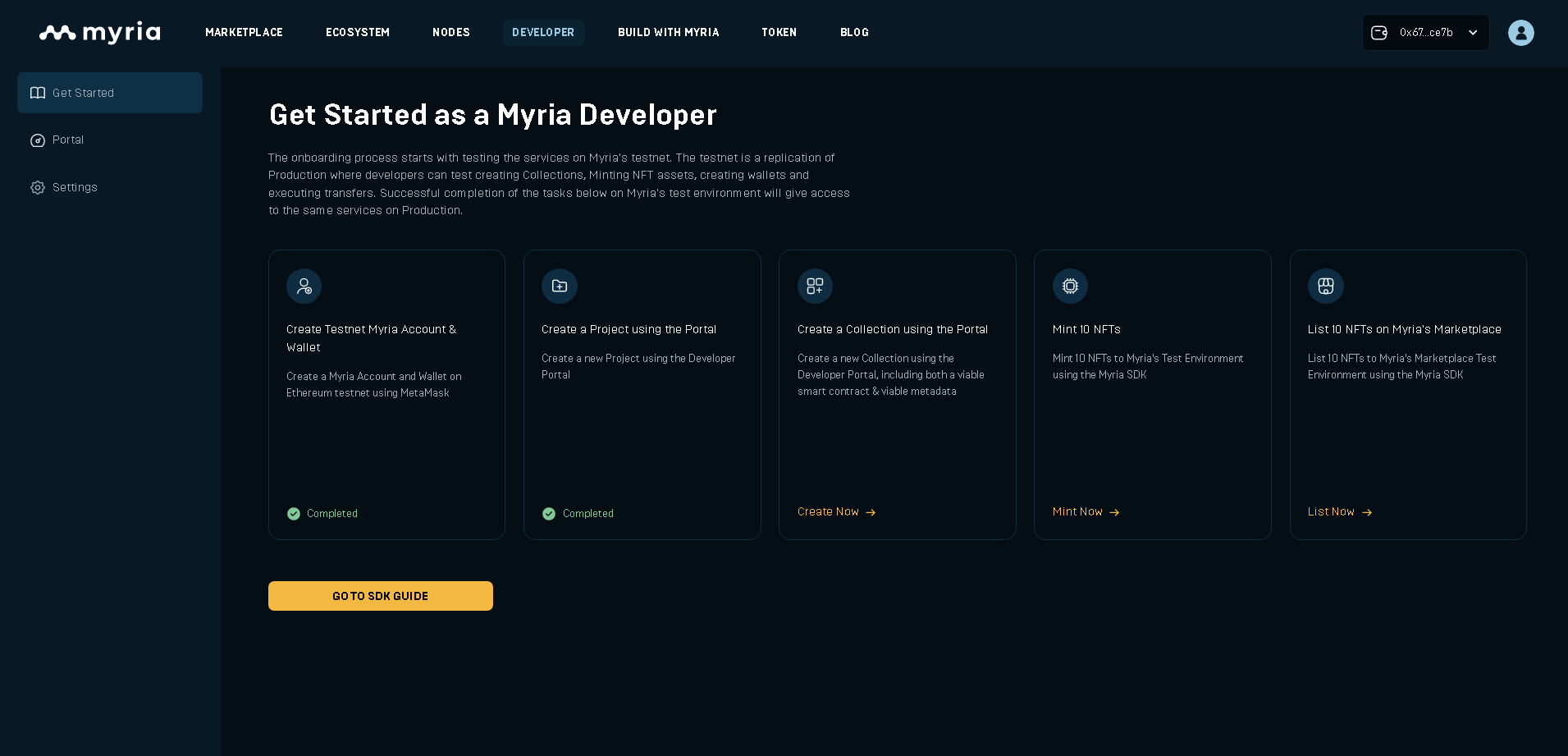Click the Create a Project card description
This screenshot has height=756, width=1568.
[x=638, y=367]
